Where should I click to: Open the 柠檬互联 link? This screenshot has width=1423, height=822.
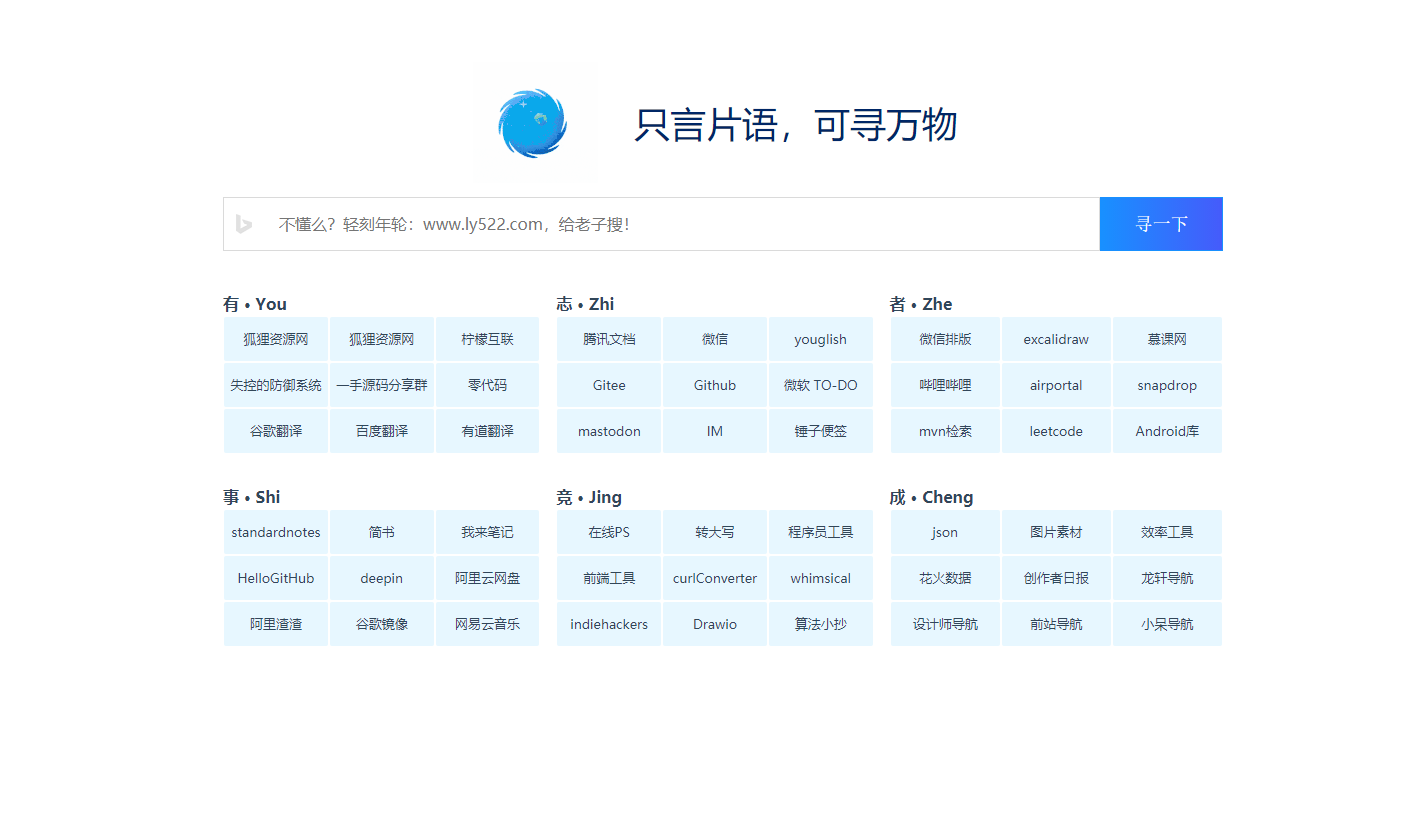[487, 339]
